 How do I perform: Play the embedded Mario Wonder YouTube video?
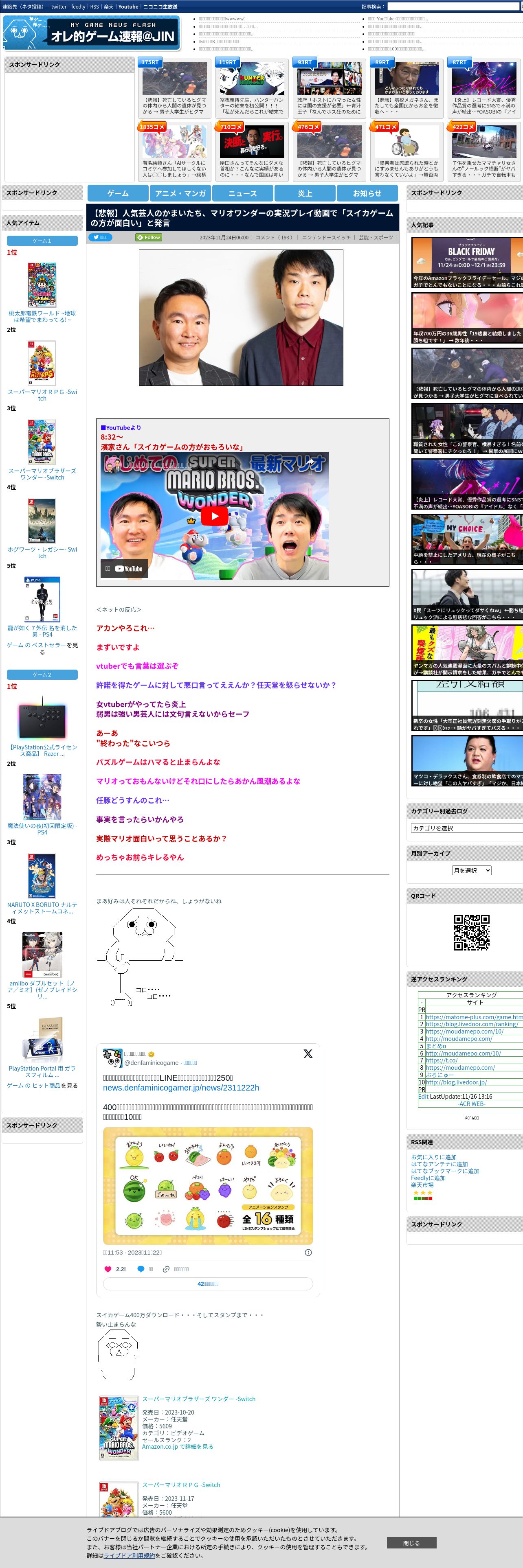[214, 516]
